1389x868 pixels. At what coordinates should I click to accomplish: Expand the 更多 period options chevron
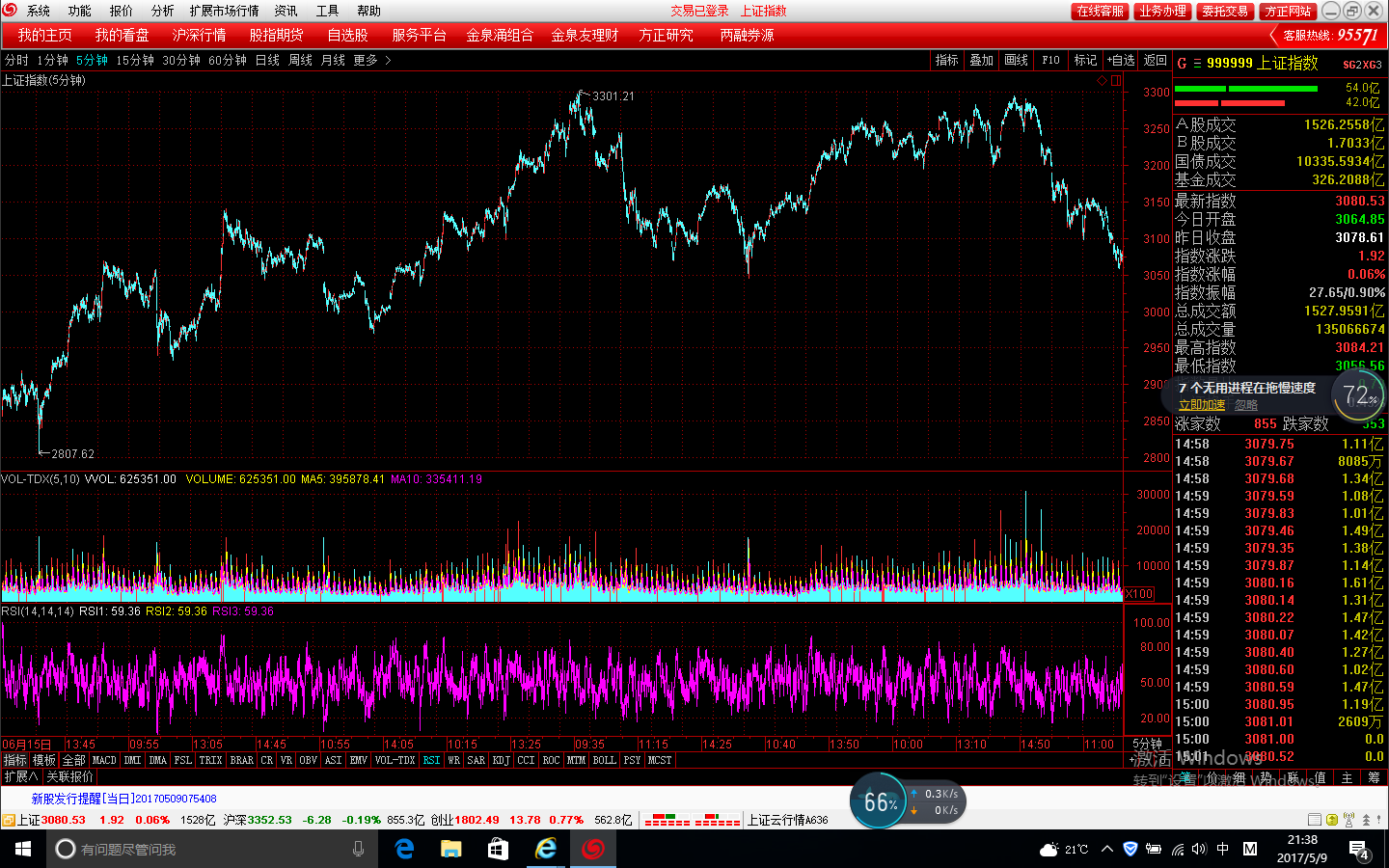click(388, 60)
